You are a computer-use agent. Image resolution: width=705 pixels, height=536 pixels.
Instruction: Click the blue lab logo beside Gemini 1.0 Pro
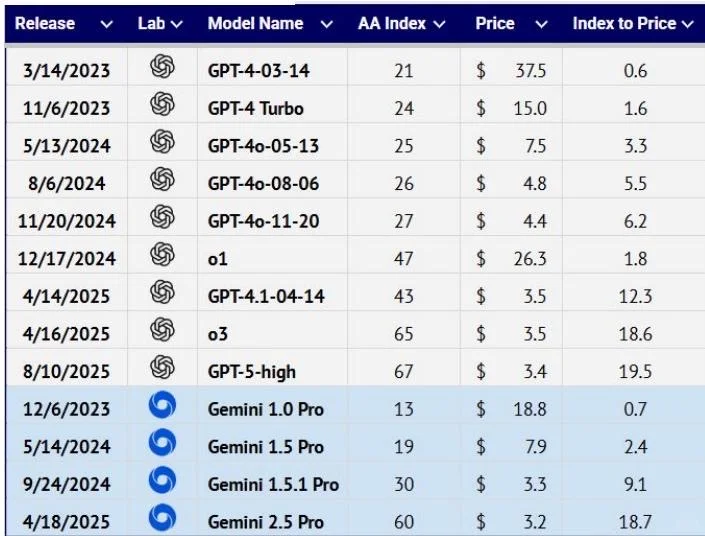pos(162,405)
